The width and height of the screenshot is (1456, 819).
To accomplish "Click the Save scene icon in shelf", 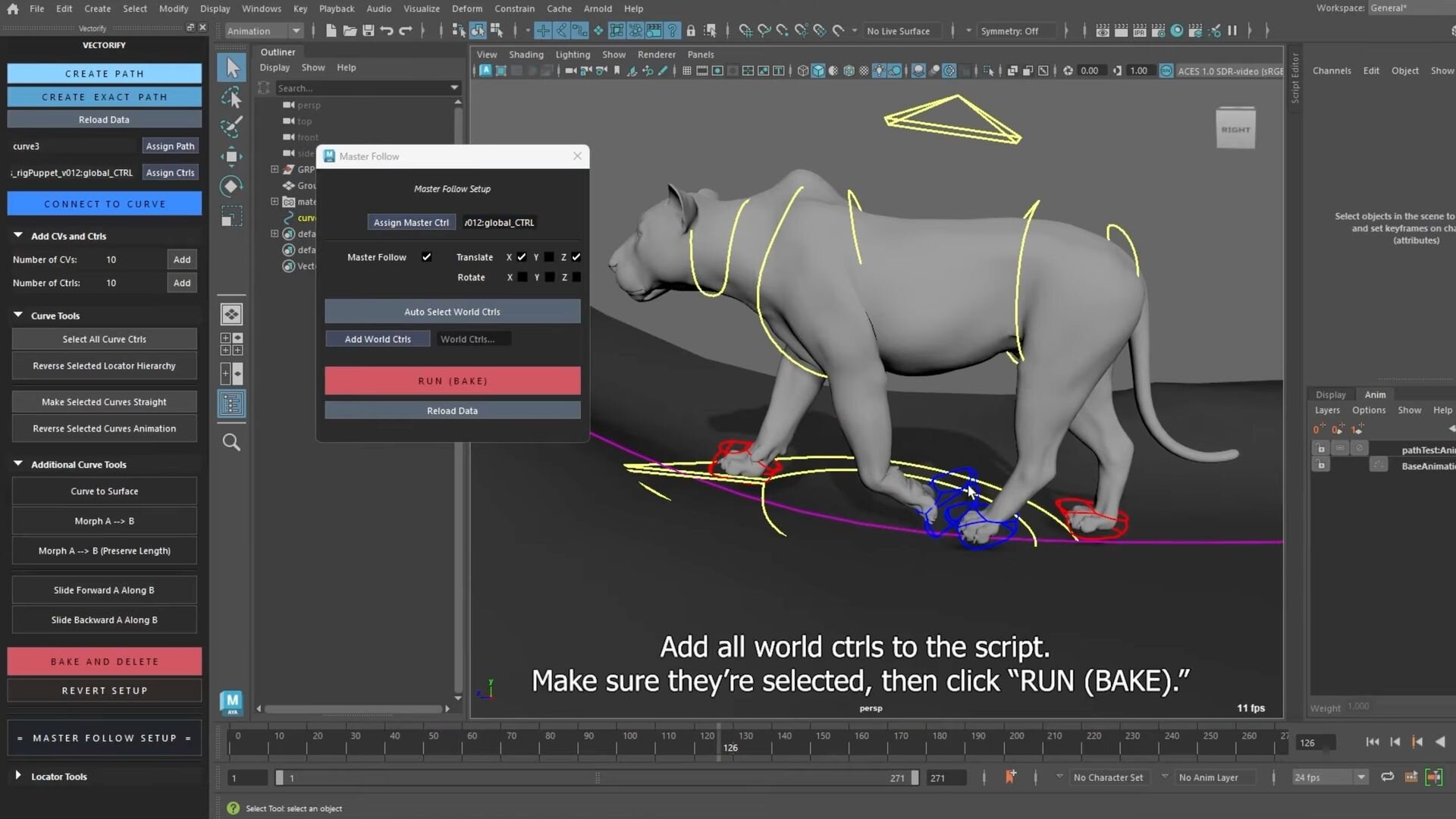I will [369, 31].
